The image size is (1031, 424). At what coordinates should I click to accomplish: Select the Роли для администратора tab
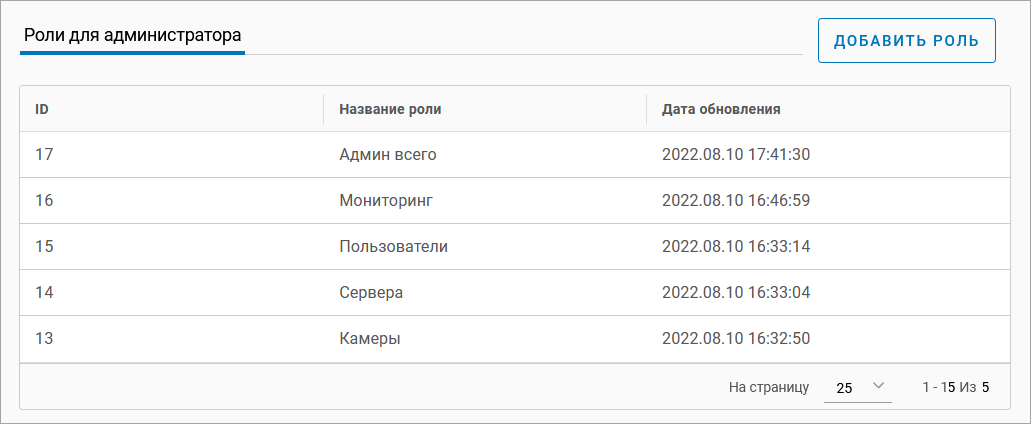click(x=132, y=34)
